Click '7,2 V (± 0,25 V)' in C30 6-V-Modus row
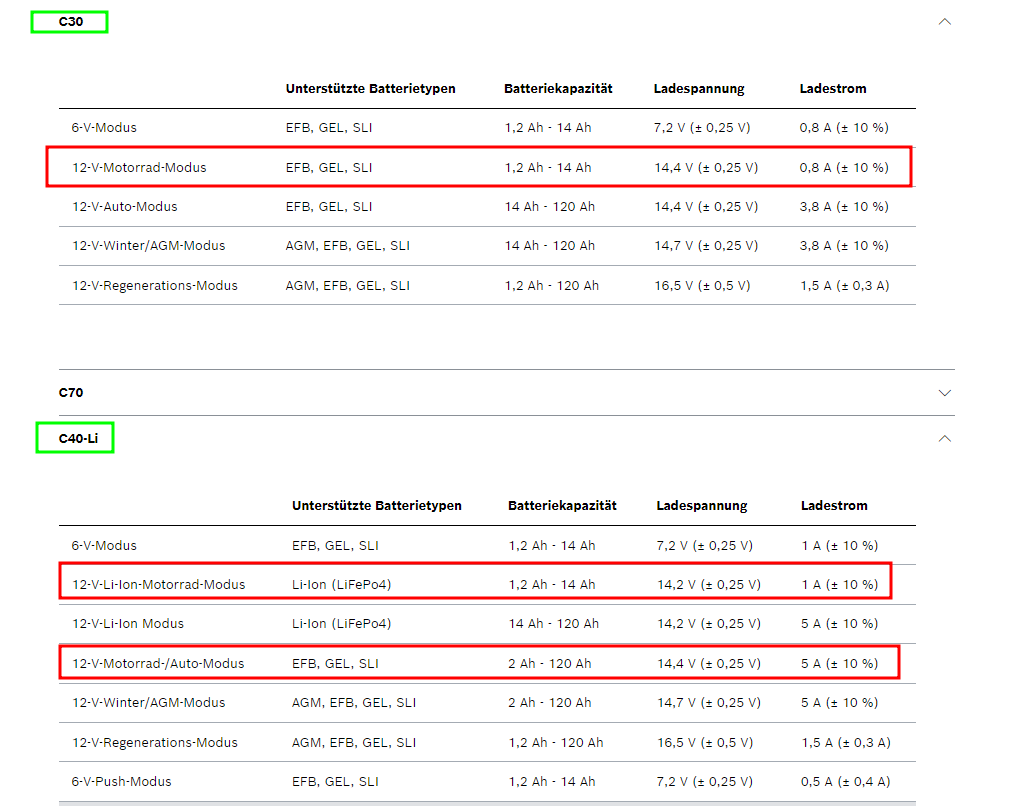This screenshot has height=806, width=1018. pyautogui.click(x=702, y=127)
